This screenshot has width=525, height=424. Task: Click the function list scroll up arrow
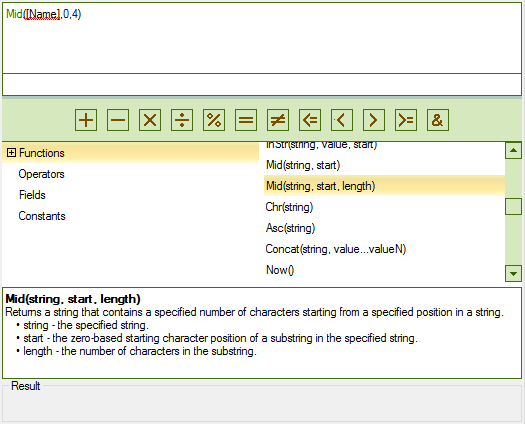click(513, 150)
